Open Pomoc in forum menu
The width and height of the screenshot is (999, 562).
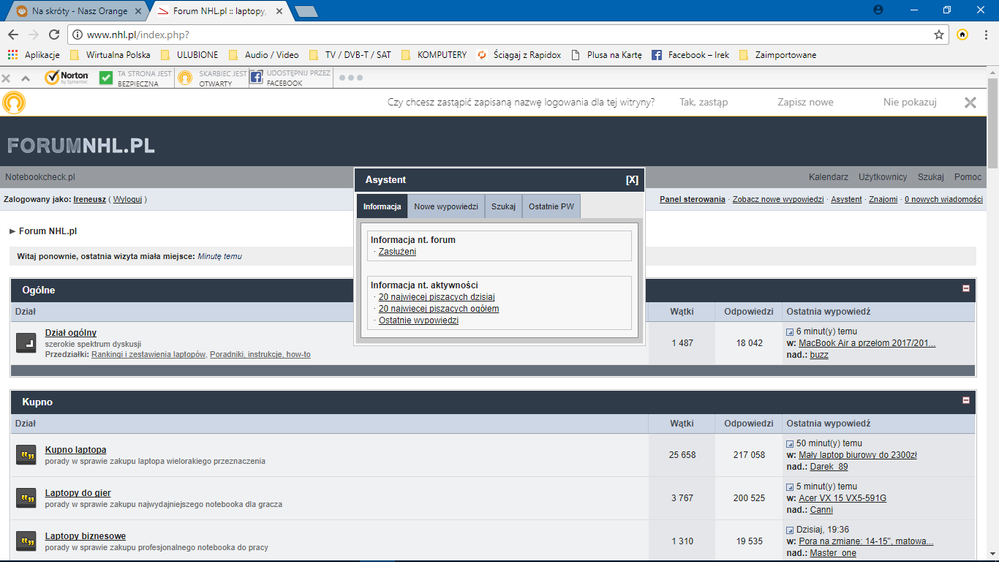click(x=968, y=177)
